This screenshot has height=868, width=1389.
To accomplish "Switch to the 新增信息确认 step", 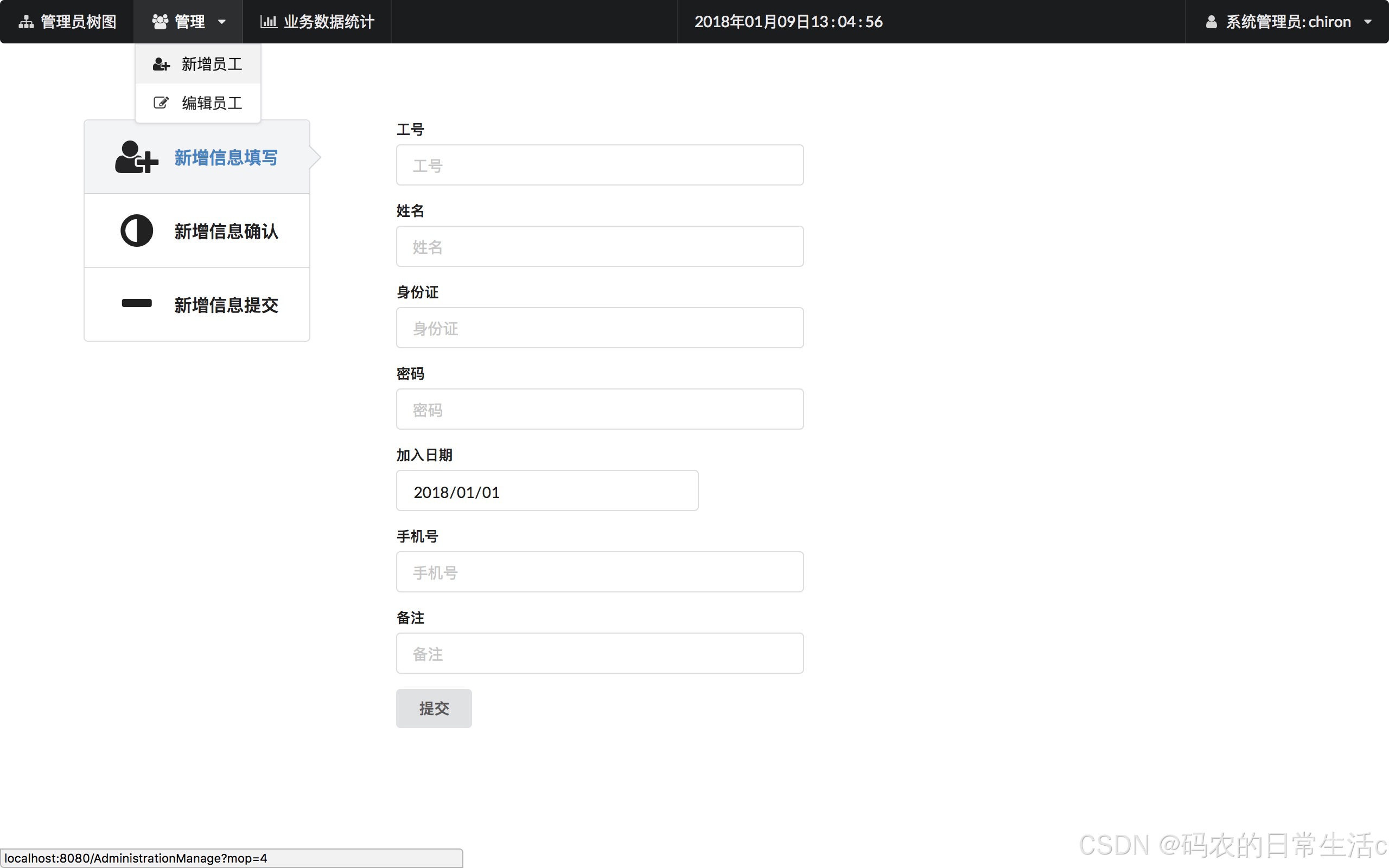I will click(226, 231).
